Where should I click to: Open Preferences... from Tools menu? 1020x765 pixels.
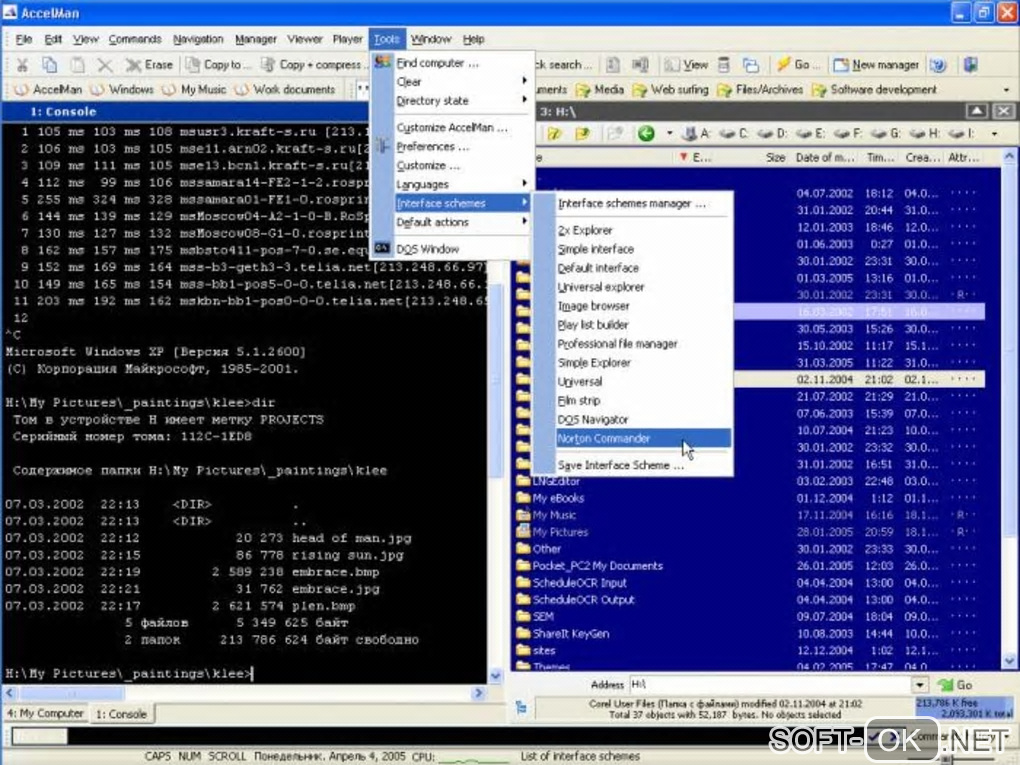pos(451,146)
